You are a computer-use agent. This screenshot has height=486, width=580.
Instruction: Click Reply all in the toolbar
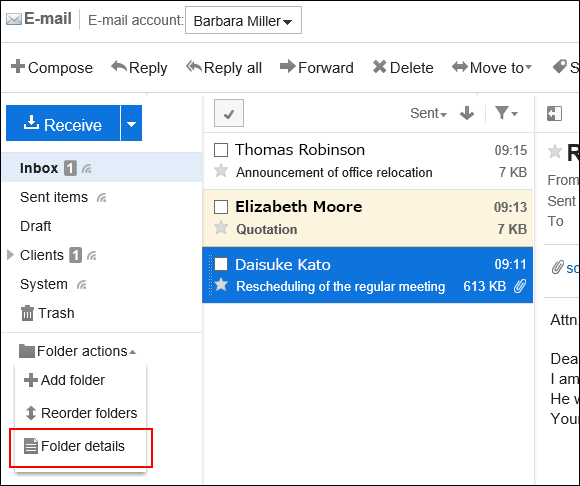[x=224, y=68]
